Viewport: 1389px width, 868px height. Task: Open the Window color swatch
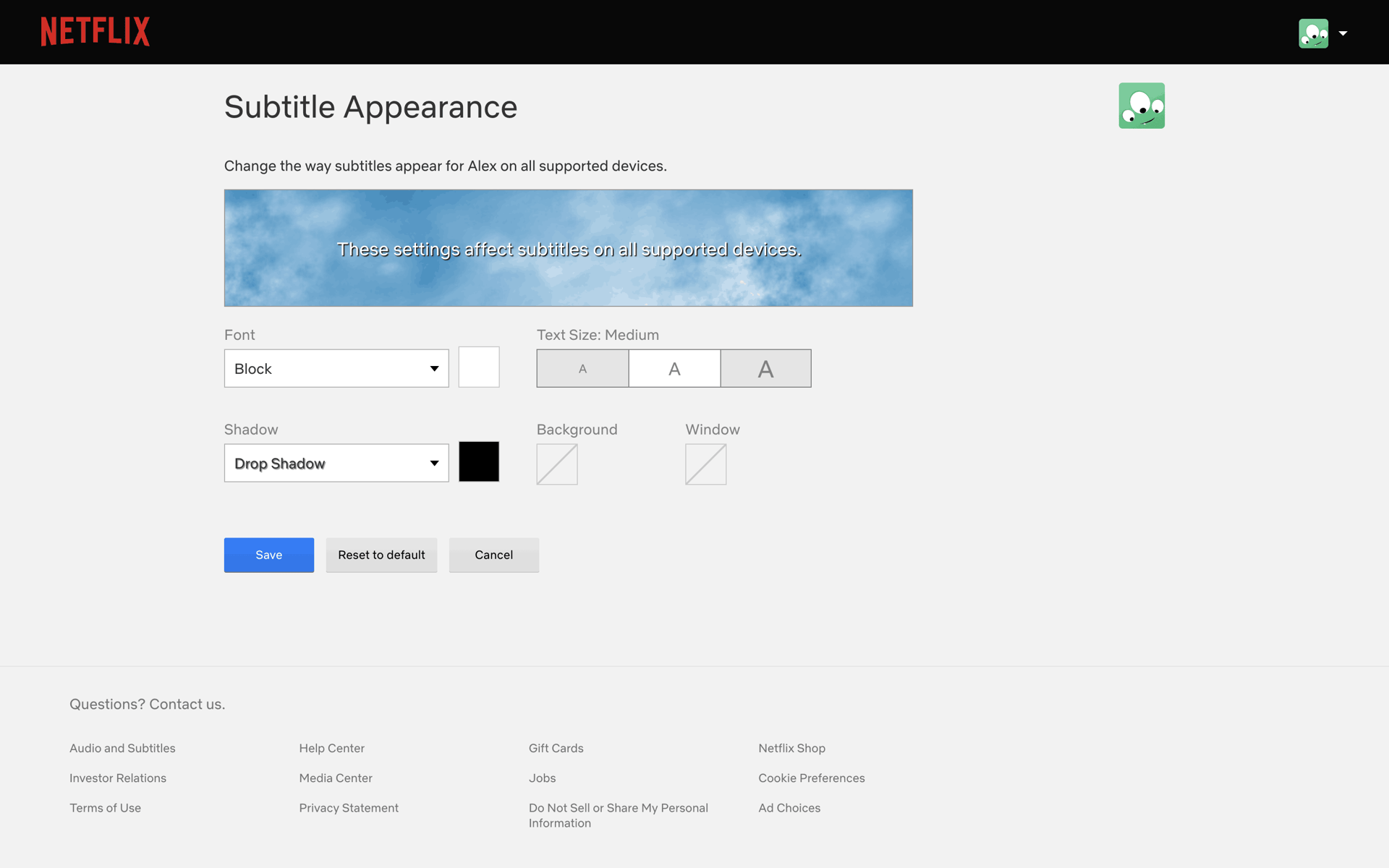(x=706, y=464)
